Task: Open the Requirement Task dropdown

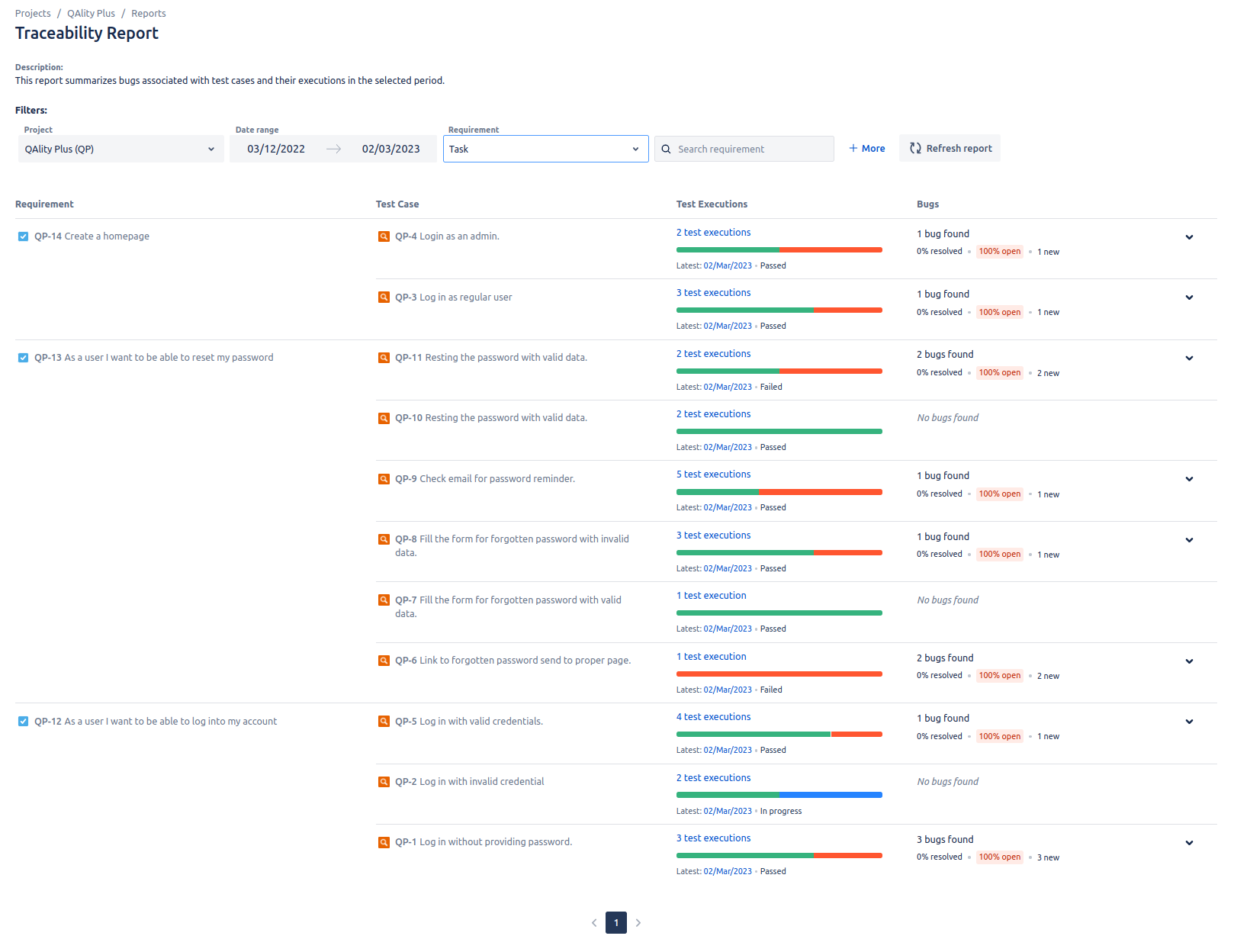Action: tap(545, 149)
